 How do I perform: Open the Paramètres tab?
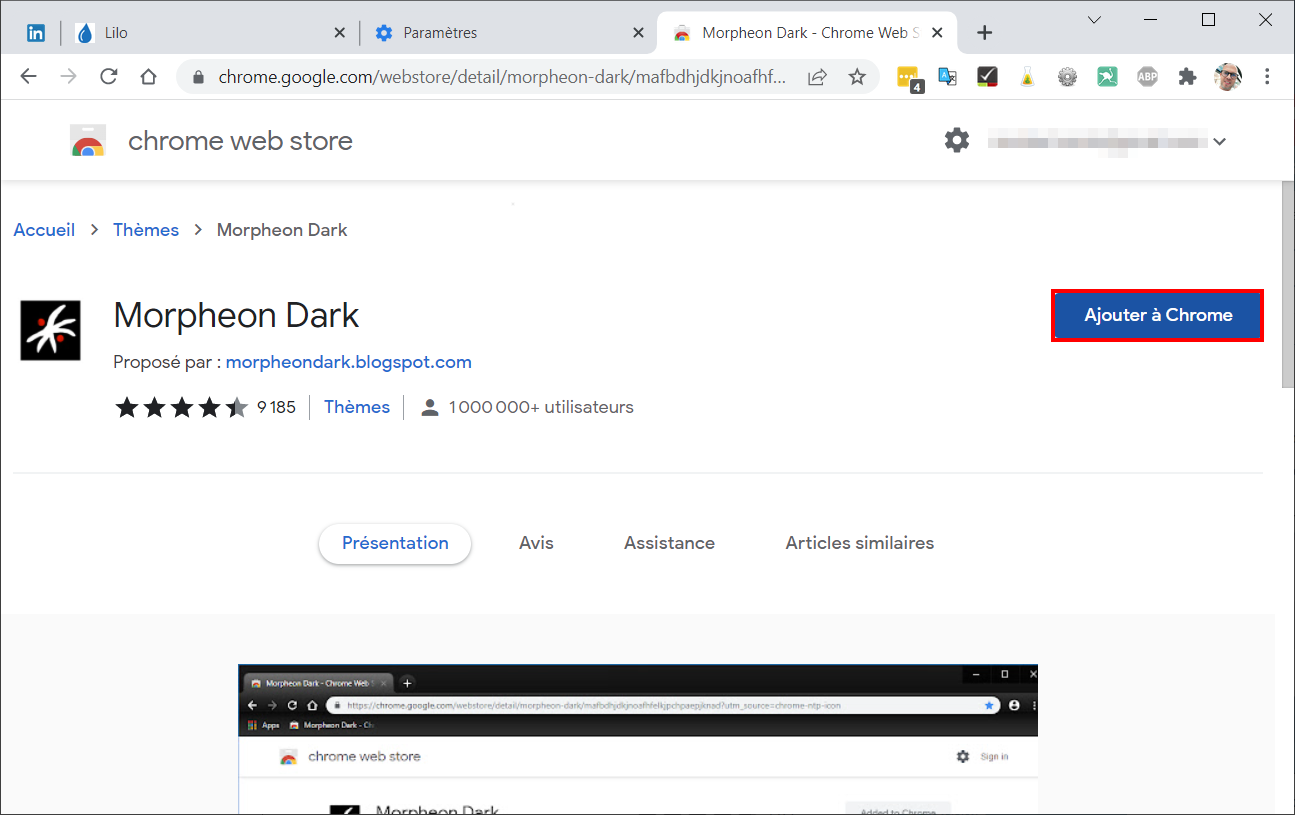tap(508, 33)
